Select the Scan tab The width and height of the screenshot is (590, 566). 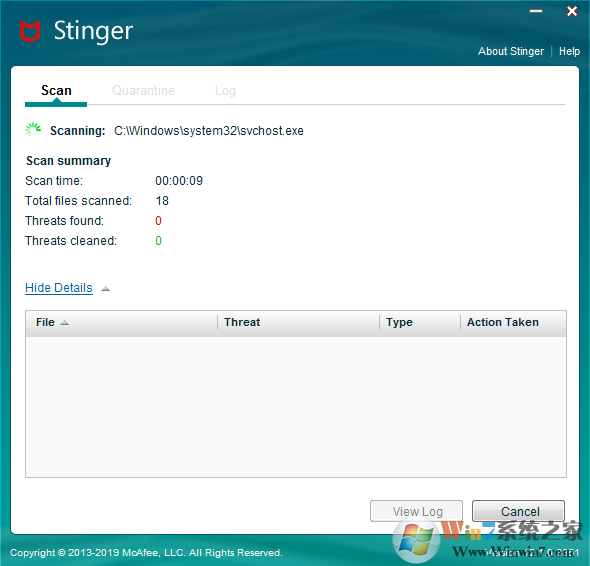point(56,91)
